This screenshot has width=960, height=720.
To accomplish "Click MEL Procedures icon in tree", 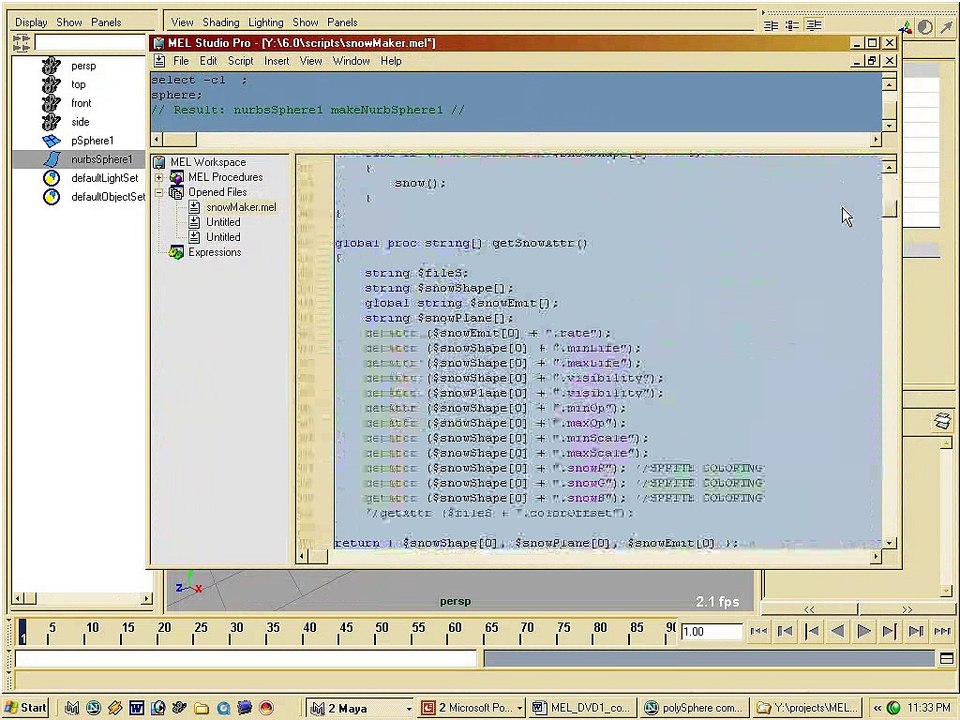I will [x=177, y=178].
